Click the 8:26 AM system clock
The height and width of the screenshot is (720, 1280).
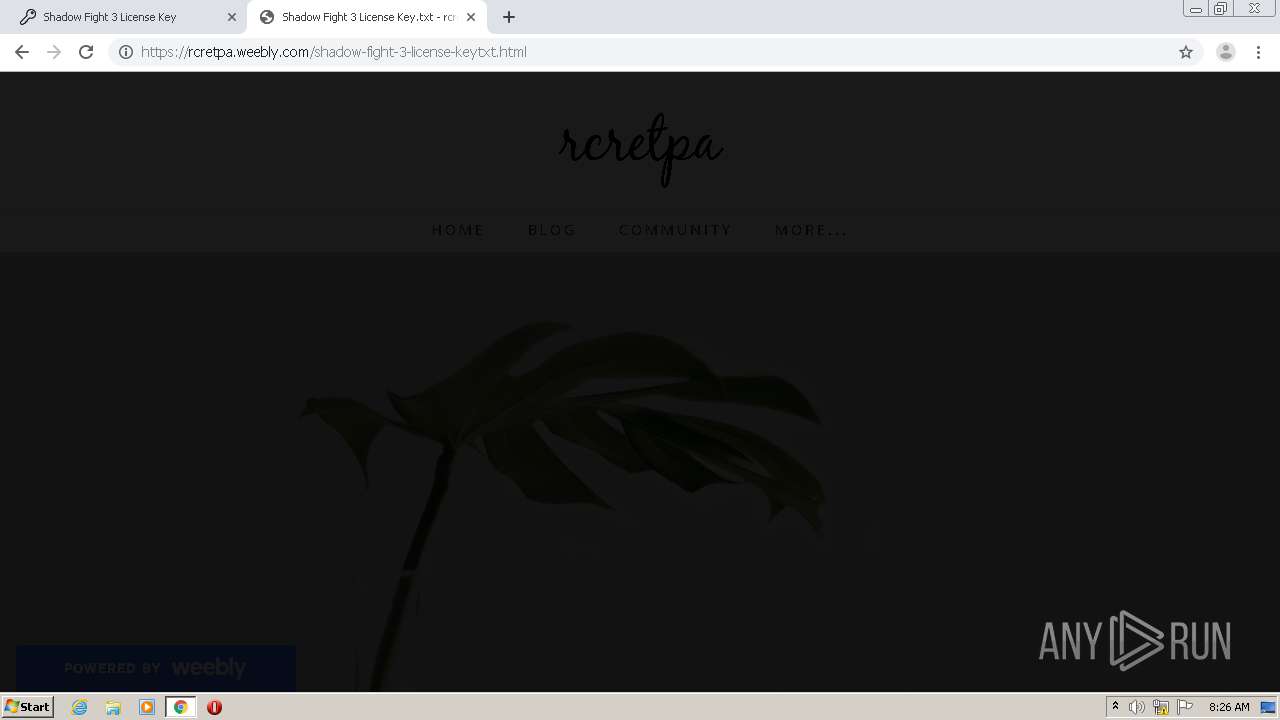[1229, 707]
